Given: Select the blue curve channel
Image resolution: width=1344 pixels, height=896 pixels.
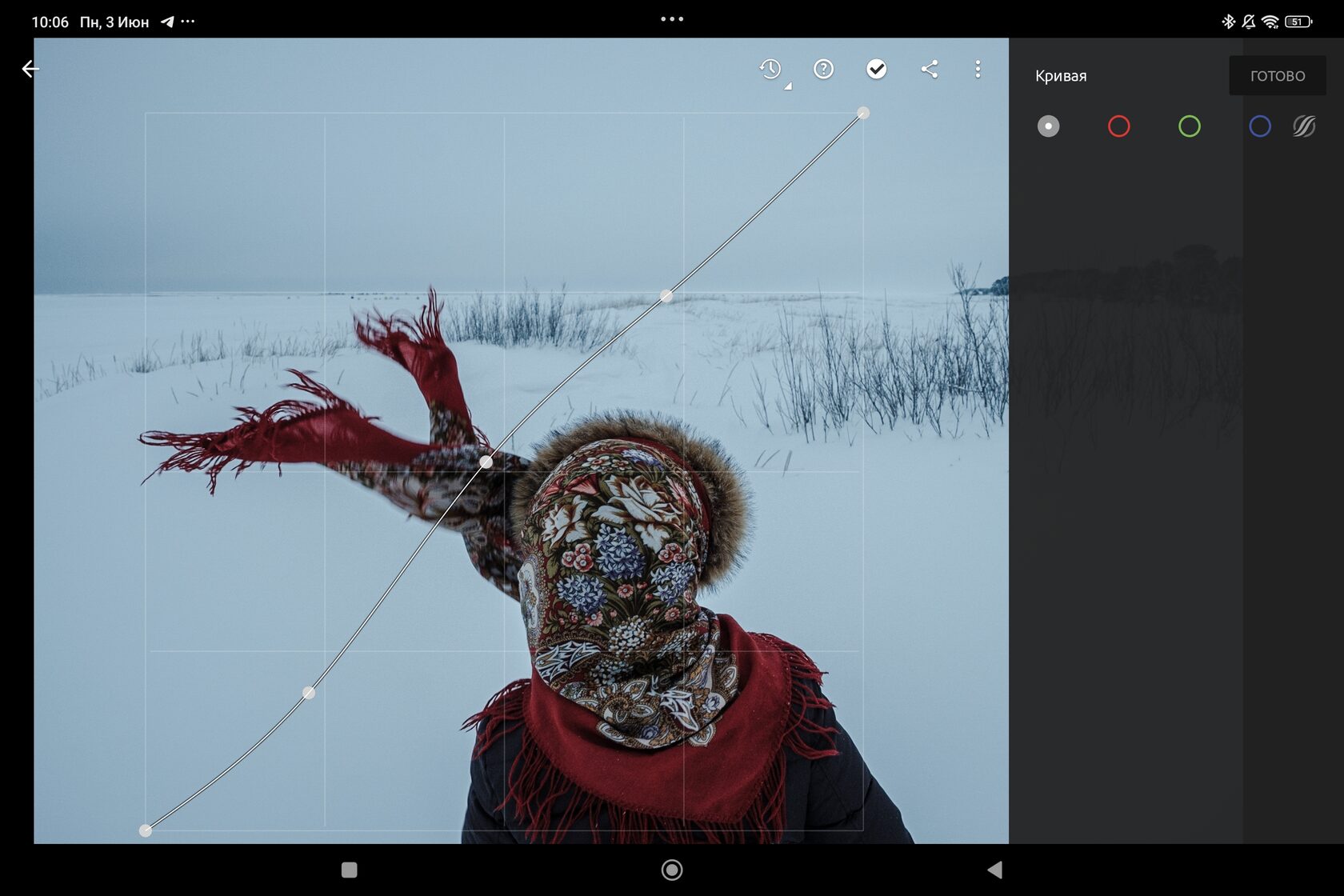Looking at the screenshot, I should click(x=1260, y=126).
